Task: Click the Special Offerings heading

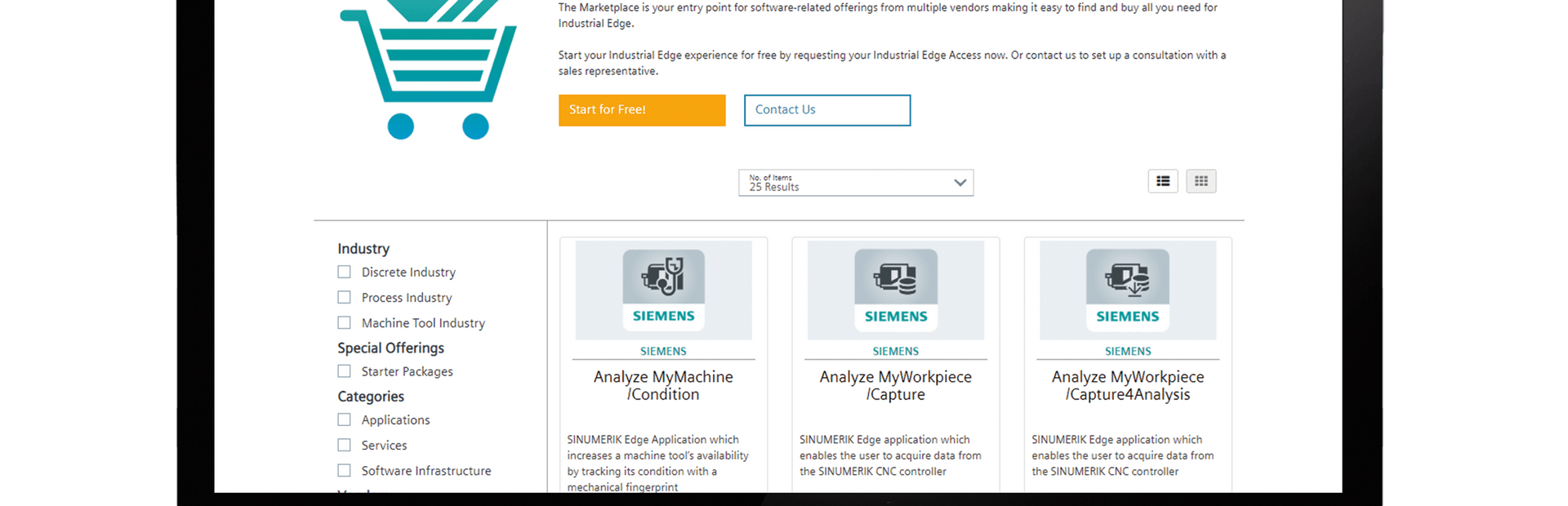Action: click(391, 348)
